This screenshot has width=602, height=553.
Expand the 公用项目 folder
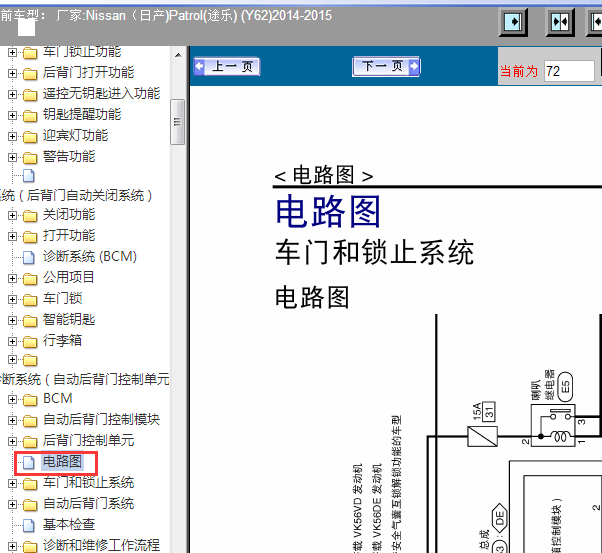(x=12, y=278)
